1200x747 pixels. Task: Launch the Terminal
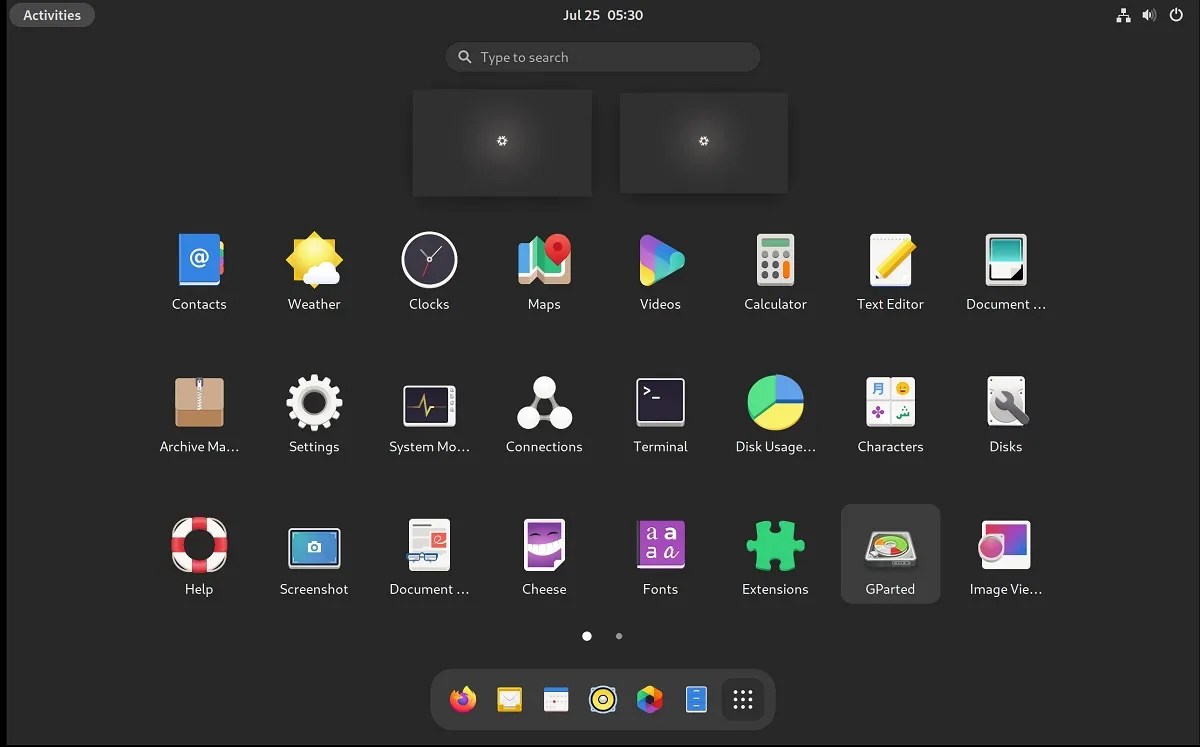tap(660, 413)
